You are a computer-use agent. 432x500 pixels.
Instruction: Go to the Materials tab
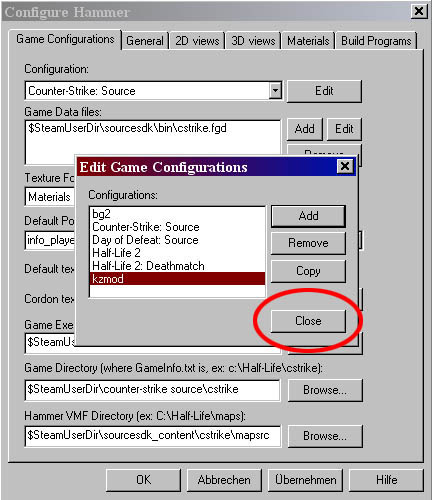[x=308, y=41]
